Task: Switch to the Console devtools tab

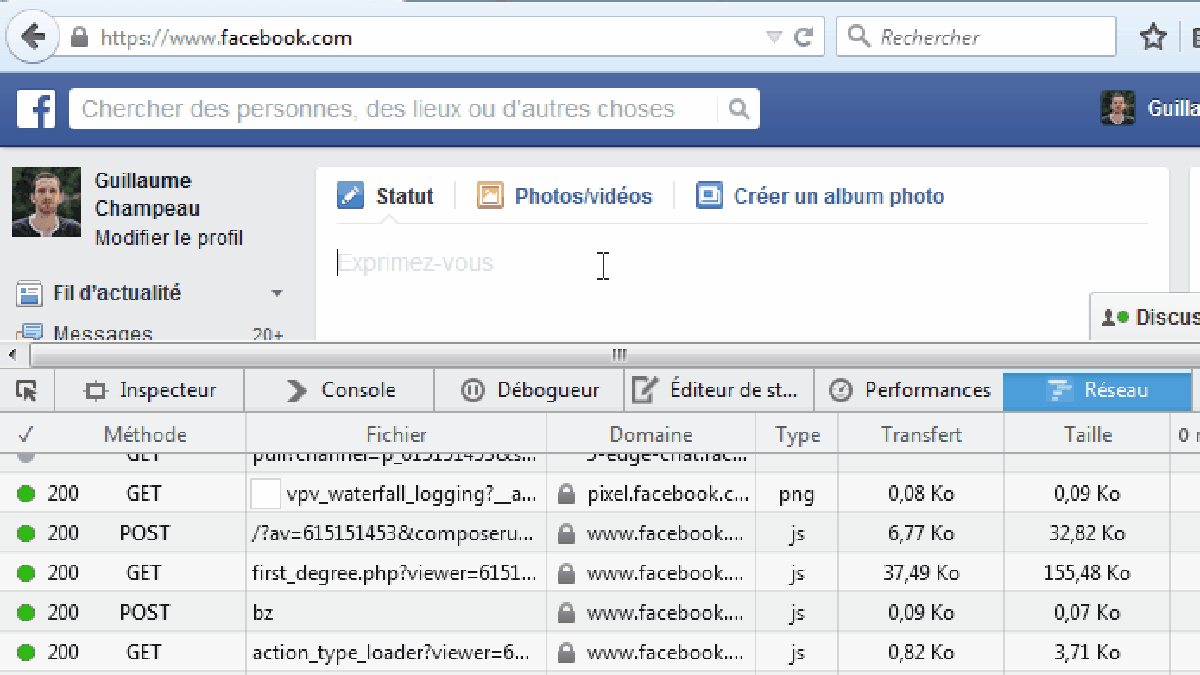Action: [x=340, y=390]
